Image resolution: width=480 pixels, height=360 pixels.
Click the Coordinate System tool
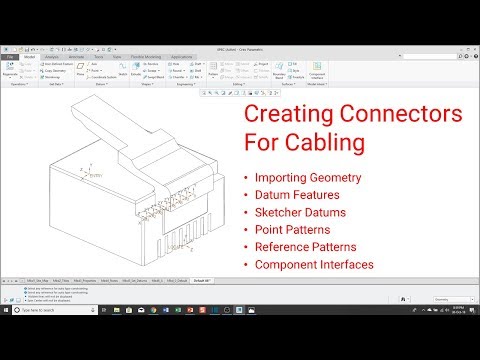point(102,77)
